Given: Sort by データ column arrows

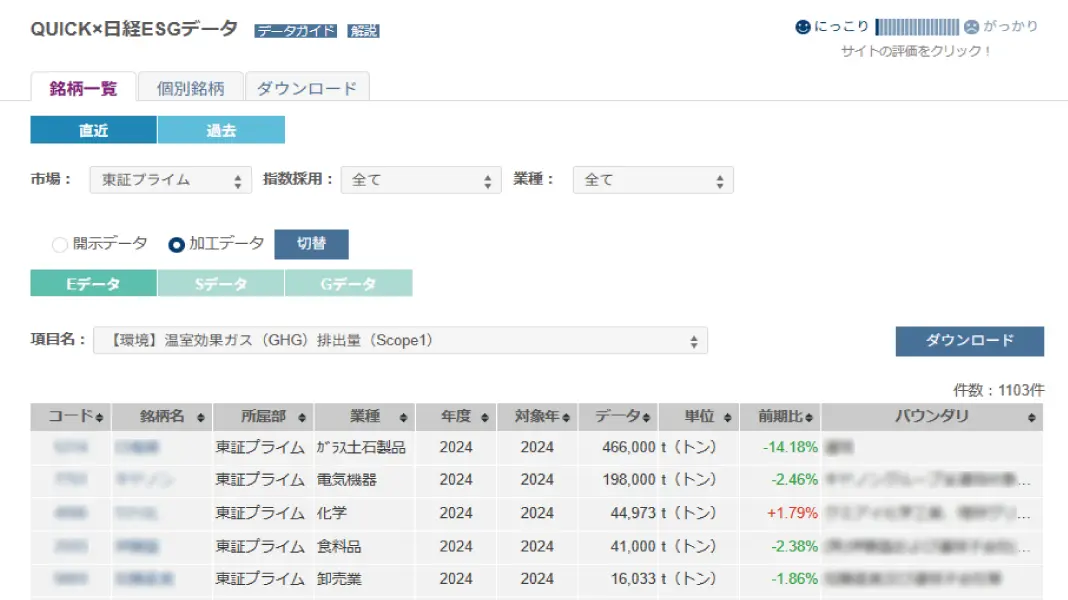Looking at the screenshot, I should point(646,417).
